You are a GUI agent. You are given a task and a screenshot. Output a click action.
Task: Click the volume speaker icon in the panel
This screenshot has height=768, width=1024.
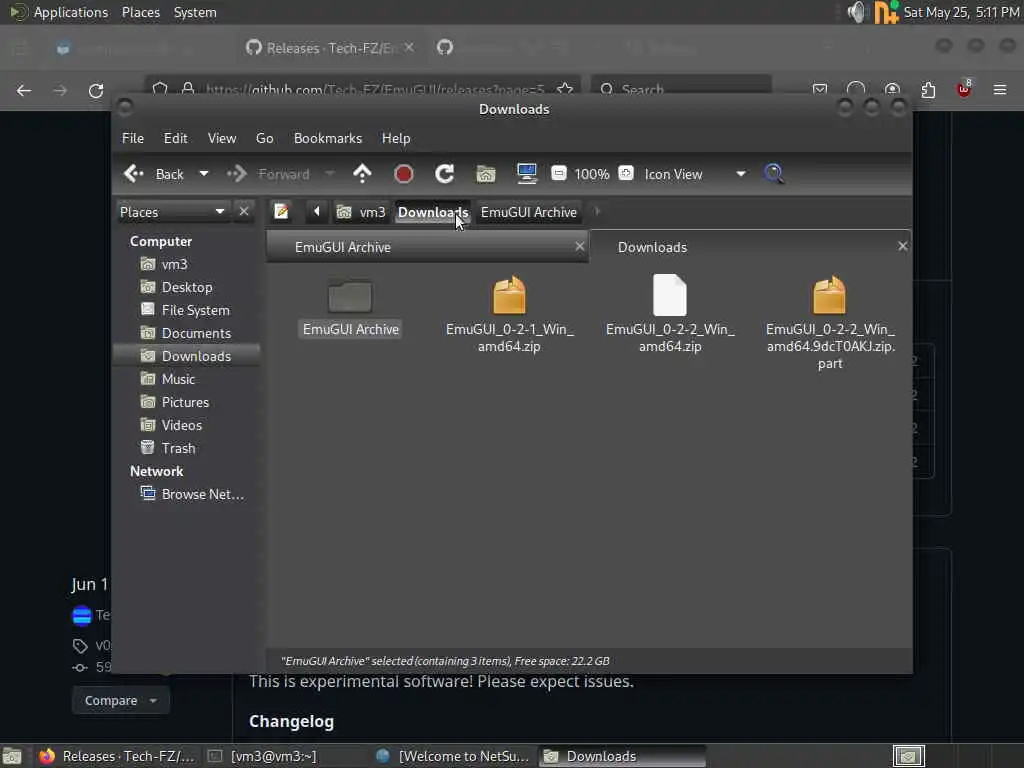click(856, 12)
